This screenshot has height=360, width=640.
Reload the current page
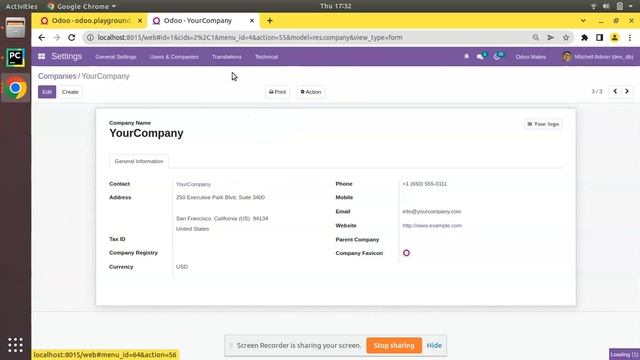[x=71, y=38]
